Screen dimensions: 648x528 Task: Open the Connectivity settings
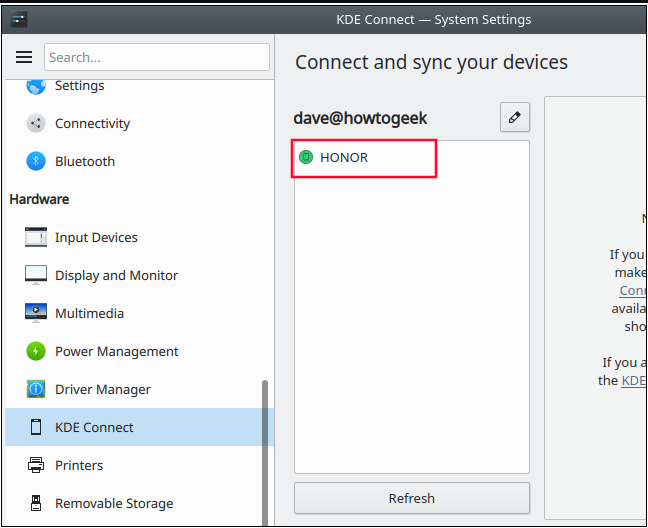tap(139, 123)
